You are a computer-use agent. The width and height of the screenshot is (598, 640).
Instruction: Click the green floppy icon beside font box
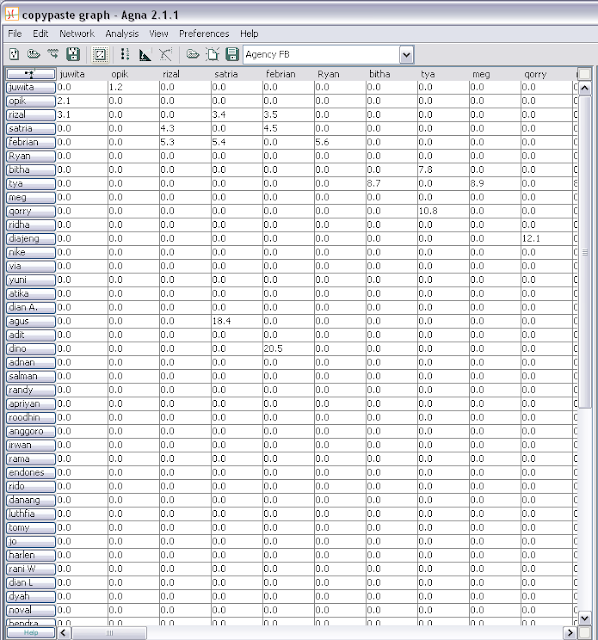[232, 54]
